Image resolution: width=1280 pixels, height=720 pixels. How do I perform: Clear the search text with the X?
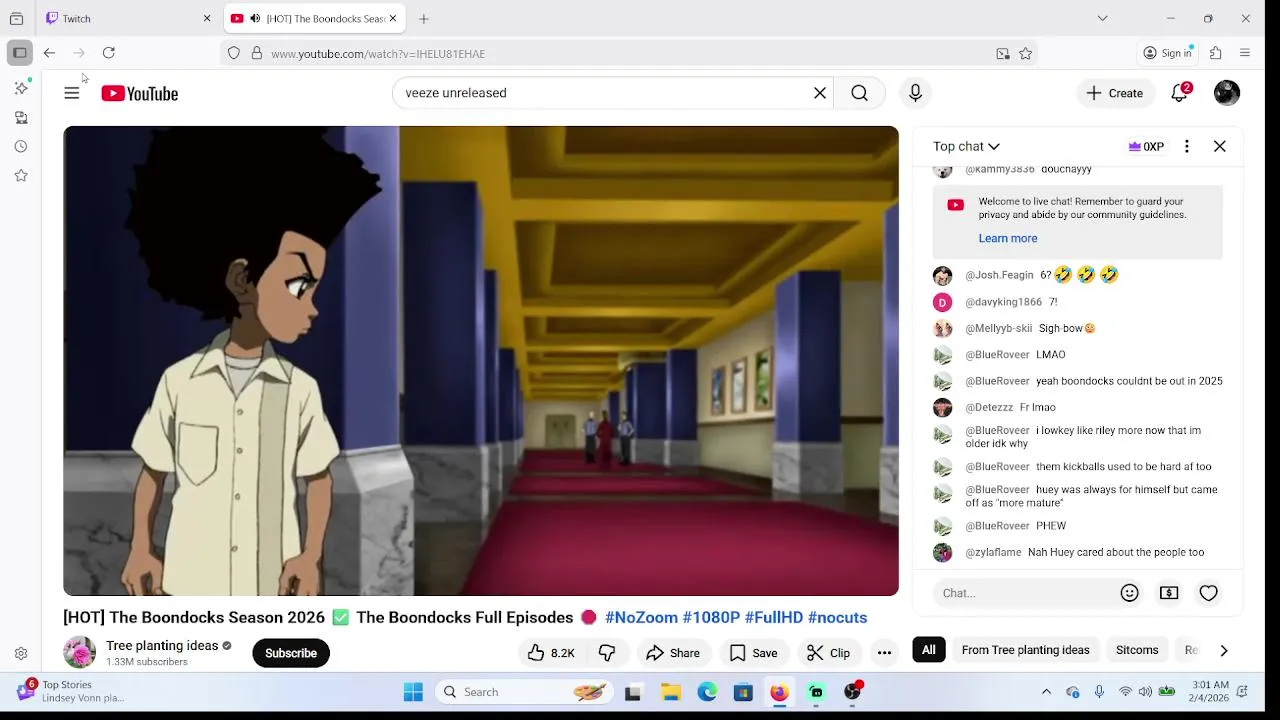[820, 93]
